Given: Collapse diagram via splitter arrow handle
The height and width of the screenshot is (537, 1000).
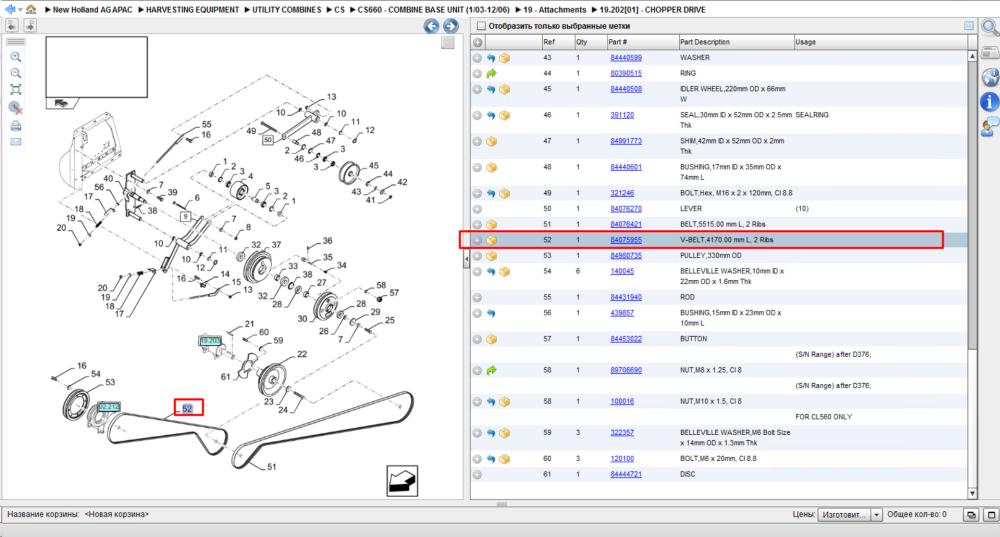Looking at the screenshot, I should pos(466,258).
